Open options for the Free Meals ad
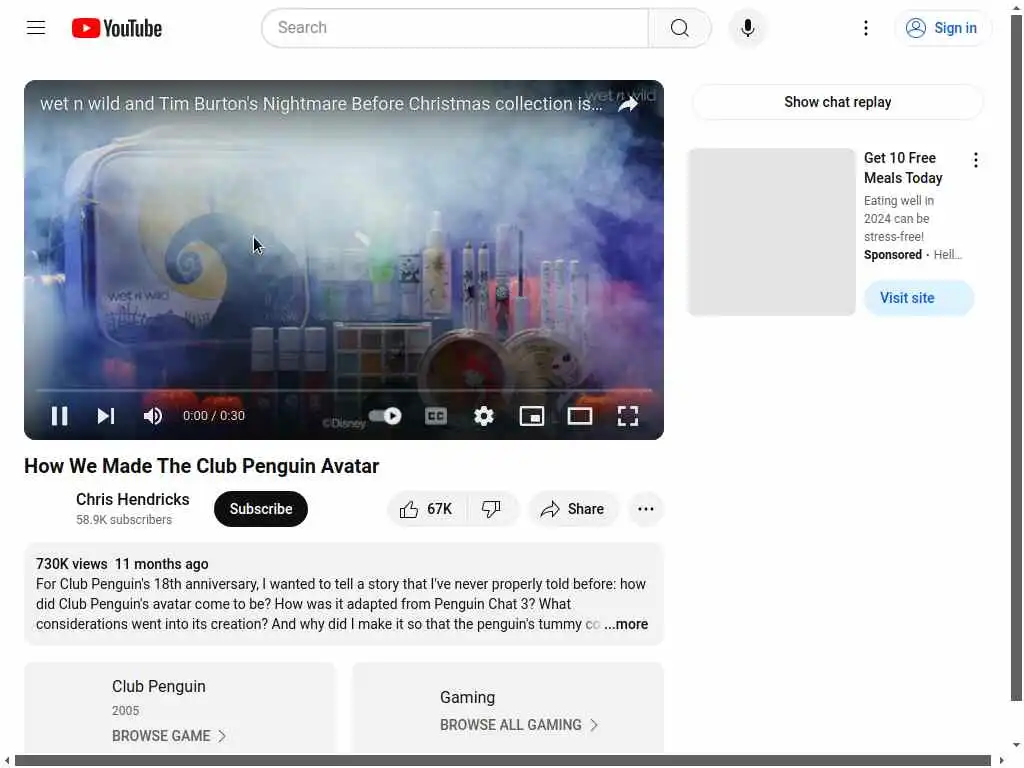Viewport: 1024px width, 768px height. 975,160
